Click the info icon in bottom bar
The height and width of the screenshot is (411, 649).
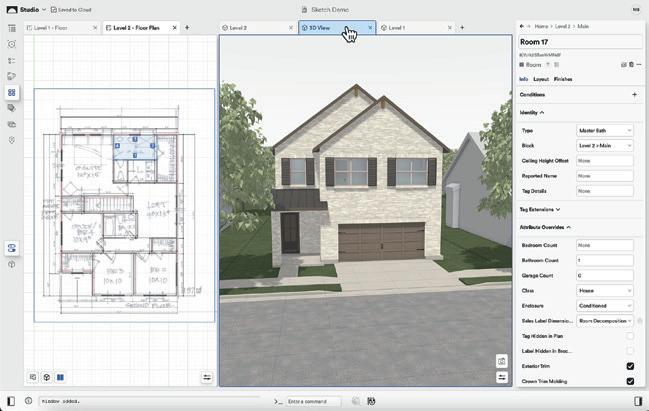click(x=28, y=401)
